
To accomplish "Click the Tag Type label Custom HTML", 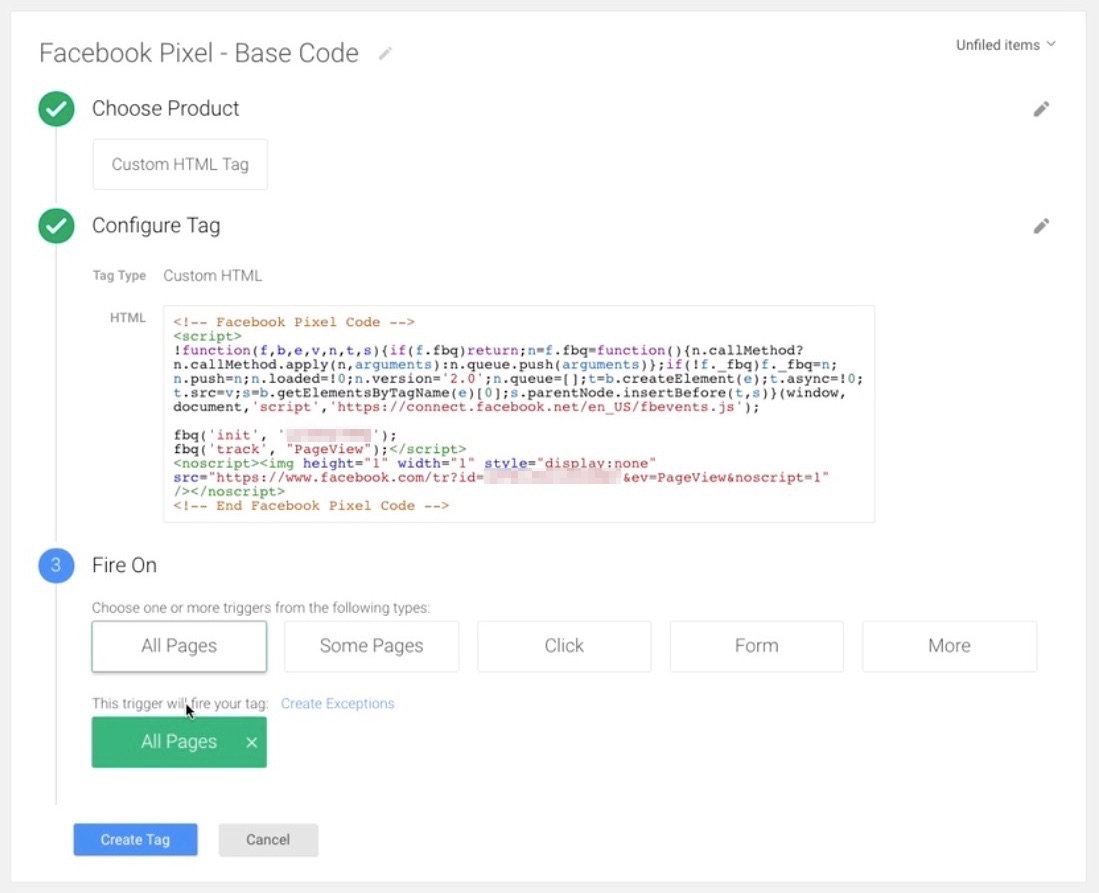I will 213,275.
